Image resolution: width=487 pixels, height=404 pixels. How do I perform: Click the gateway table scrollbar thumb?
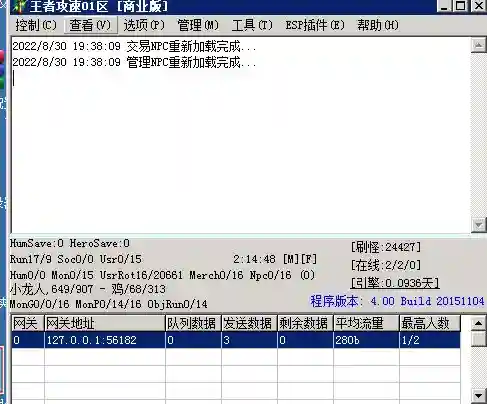(x=478, y=339)
